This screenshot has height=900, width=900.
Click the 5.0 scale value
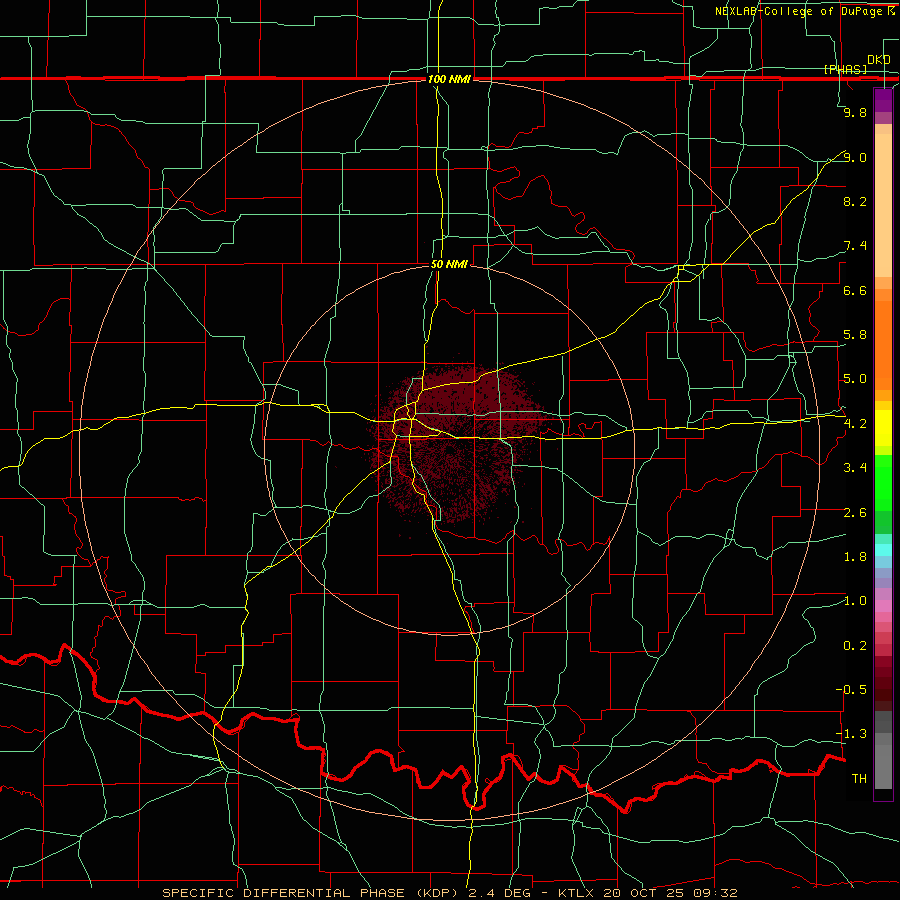[x=855, y=379]
